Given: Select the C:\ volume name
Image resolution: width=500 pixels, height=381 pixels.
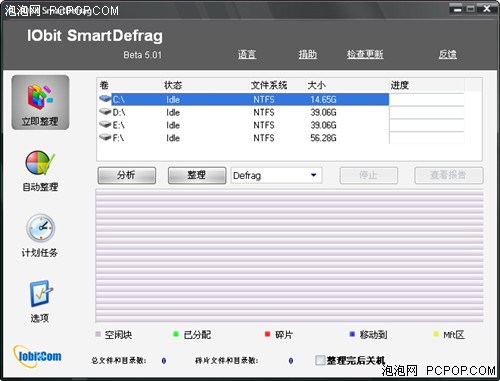Looking at the screenshot, I should 119,100.
